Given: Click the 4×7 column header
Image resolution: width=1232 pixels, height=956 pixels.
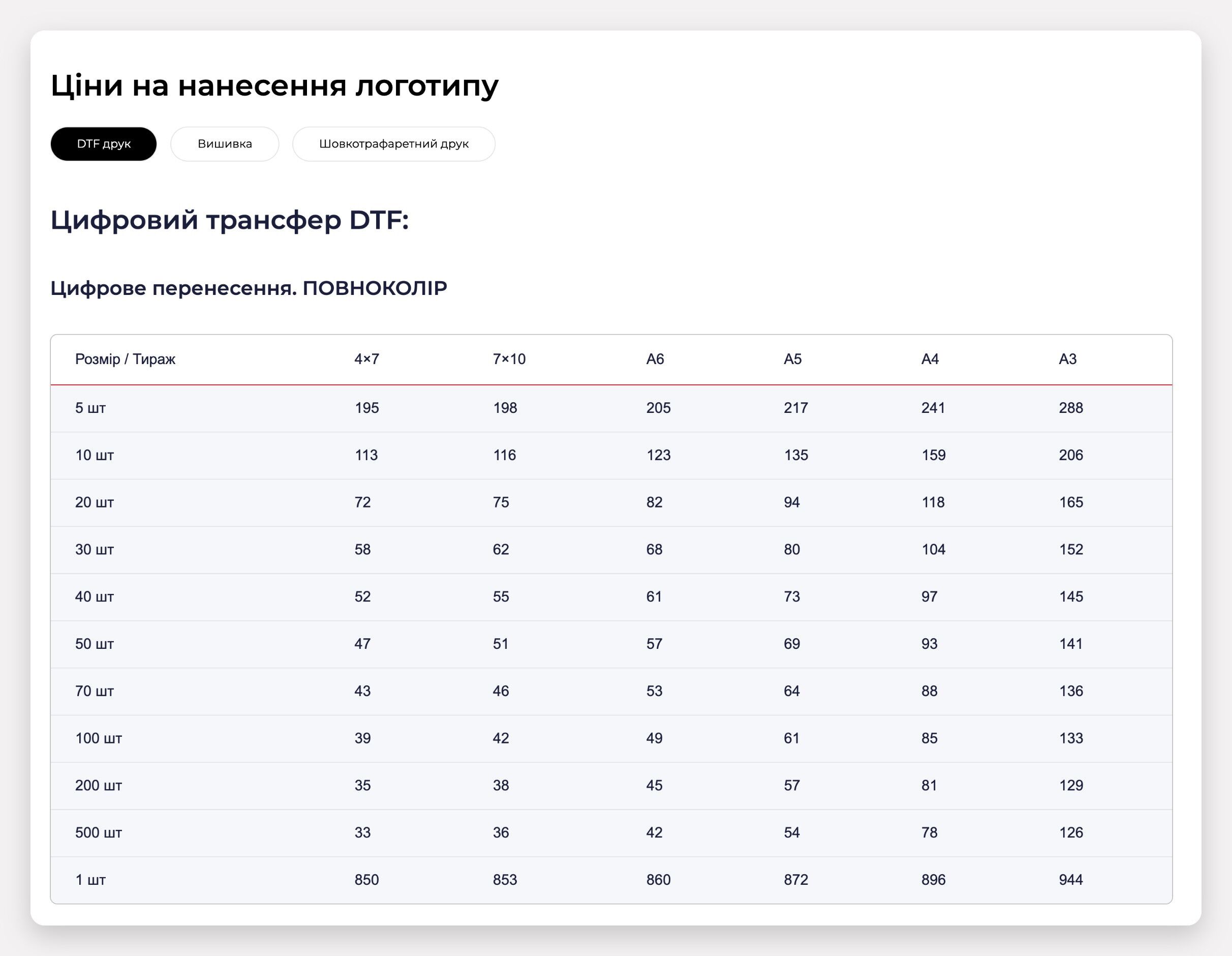Looking at the screenshot, I should coord(366,359).
